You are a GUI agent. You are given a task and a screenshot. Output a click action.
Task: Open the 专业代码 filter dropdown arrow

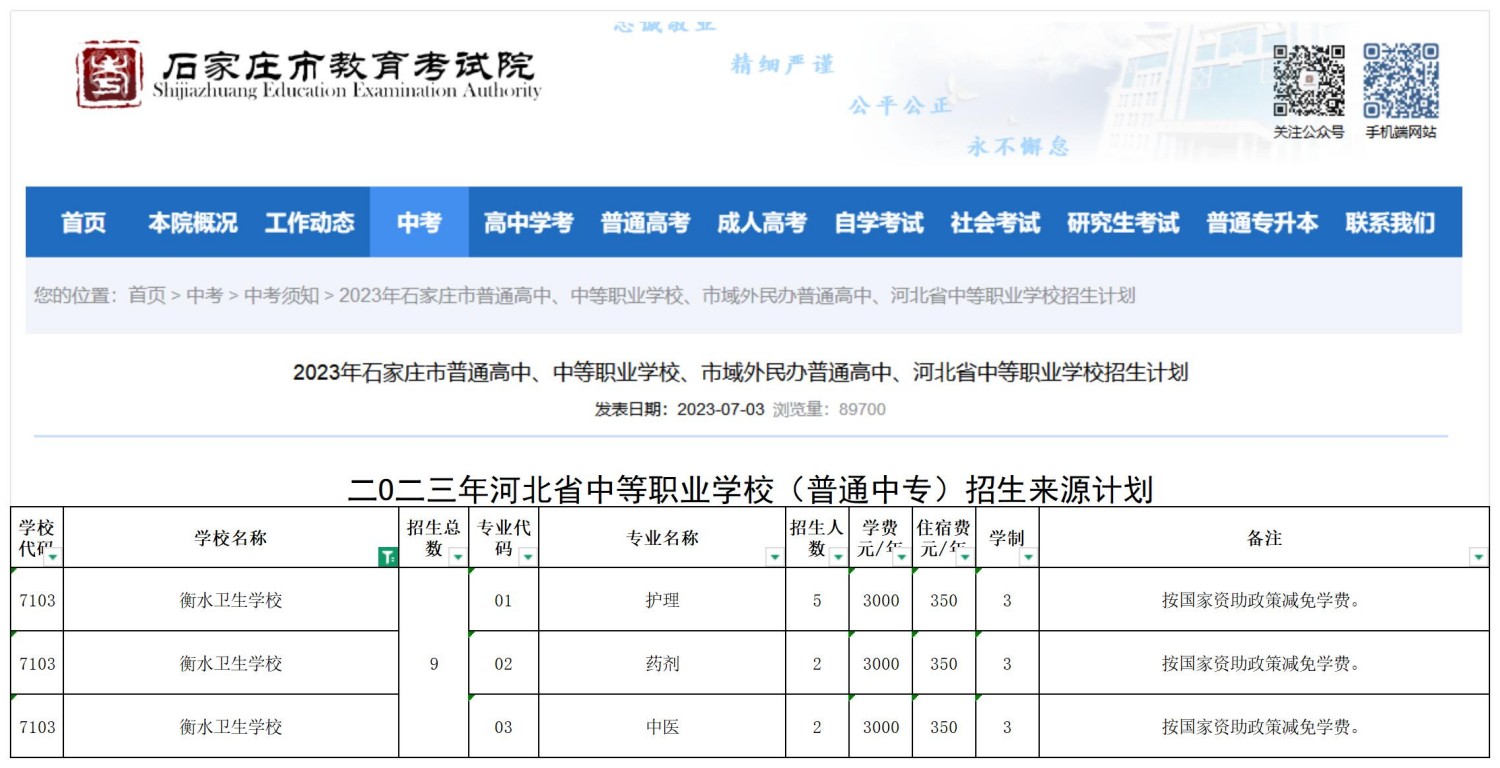pos(527,557)
